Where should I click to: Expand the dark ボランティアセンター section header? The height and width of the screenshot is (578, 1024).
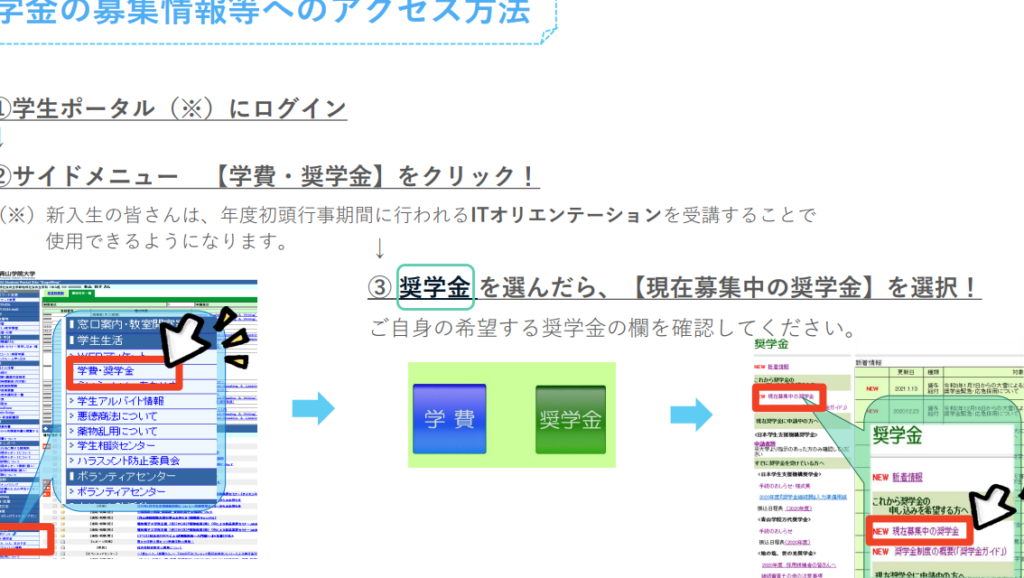click(122, 476)
